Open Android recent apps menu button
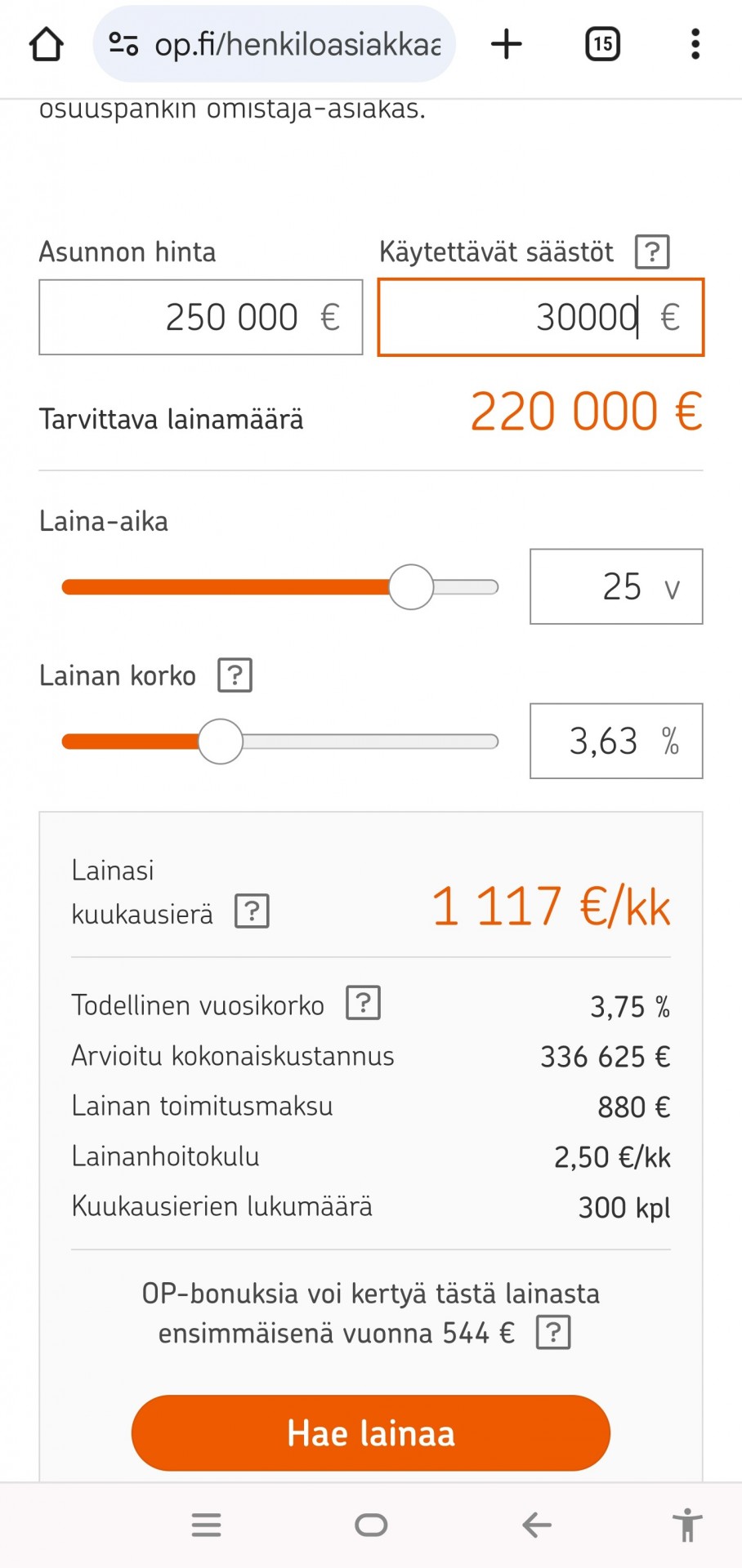The height and width of the screenshot is (1568, 742). pos(206,1525)
